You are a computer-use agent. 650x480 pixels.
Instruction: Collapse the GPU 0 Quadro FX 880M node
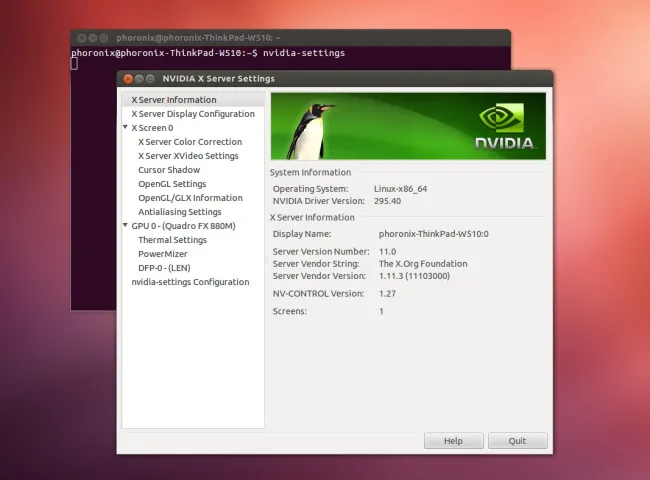click(x=126, y=226)
